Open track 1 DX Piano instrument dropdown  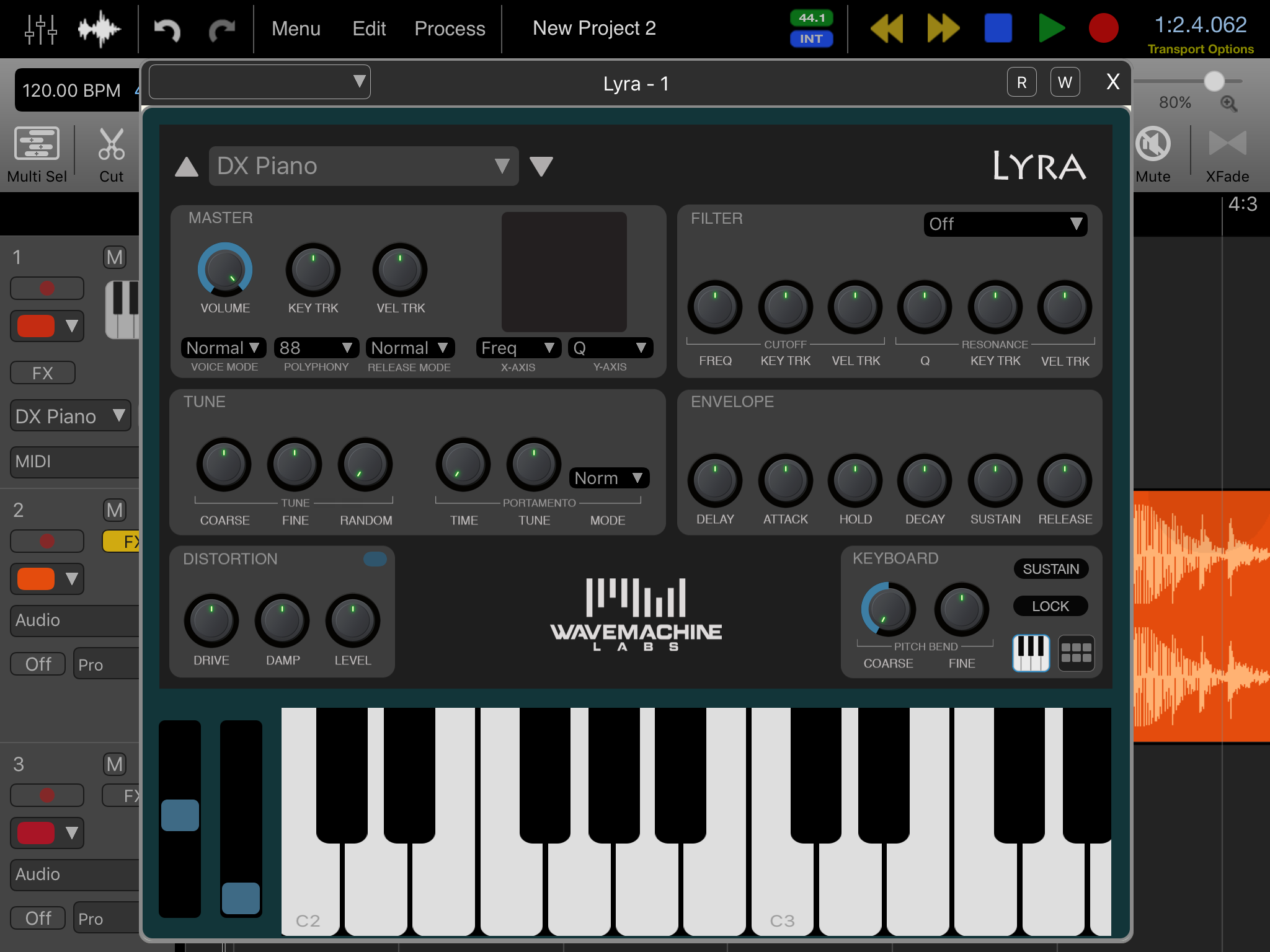coord(71,416)
